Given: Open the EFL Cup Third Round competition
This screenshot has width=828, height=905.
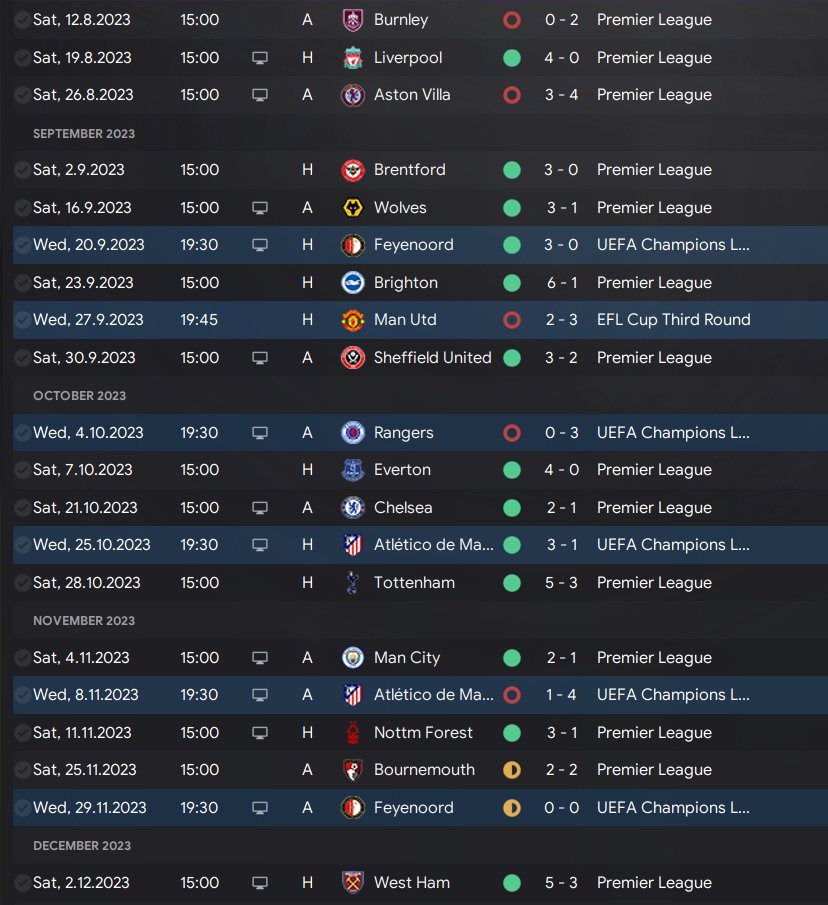Looking at the screenshot, I should (x=673, y=320).
